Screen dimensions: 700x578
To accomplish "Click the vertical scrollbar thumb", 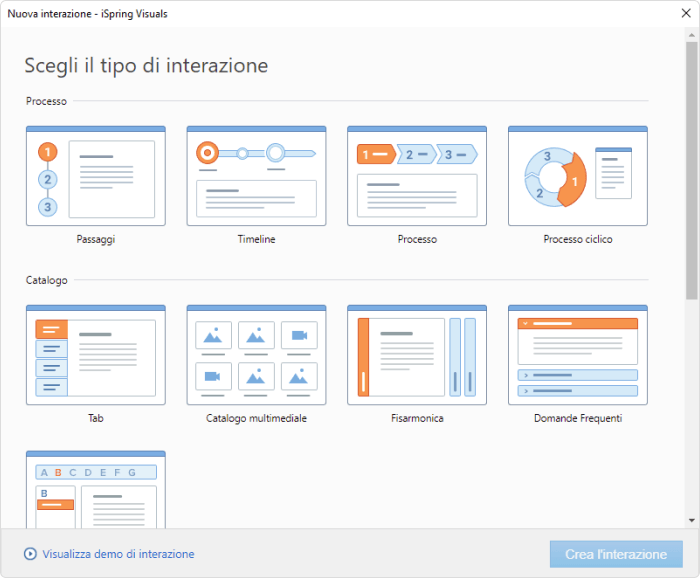I will pyautogui.click(x=692, y=170).
